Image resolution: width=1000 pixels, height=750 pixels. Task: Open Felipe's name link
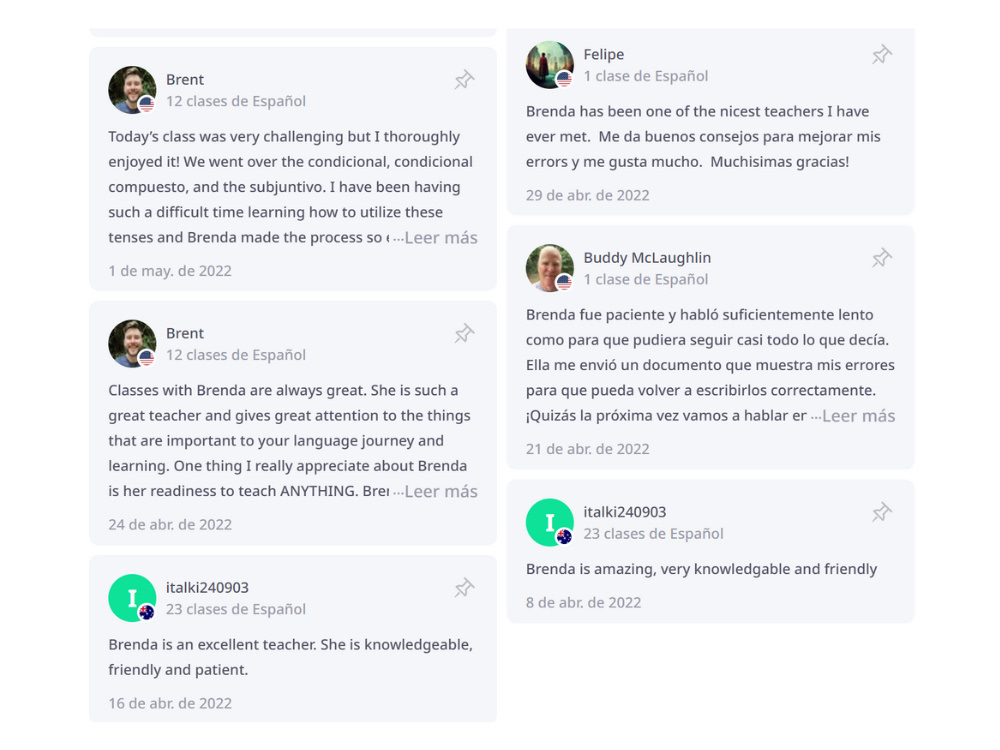coord(603,55)
